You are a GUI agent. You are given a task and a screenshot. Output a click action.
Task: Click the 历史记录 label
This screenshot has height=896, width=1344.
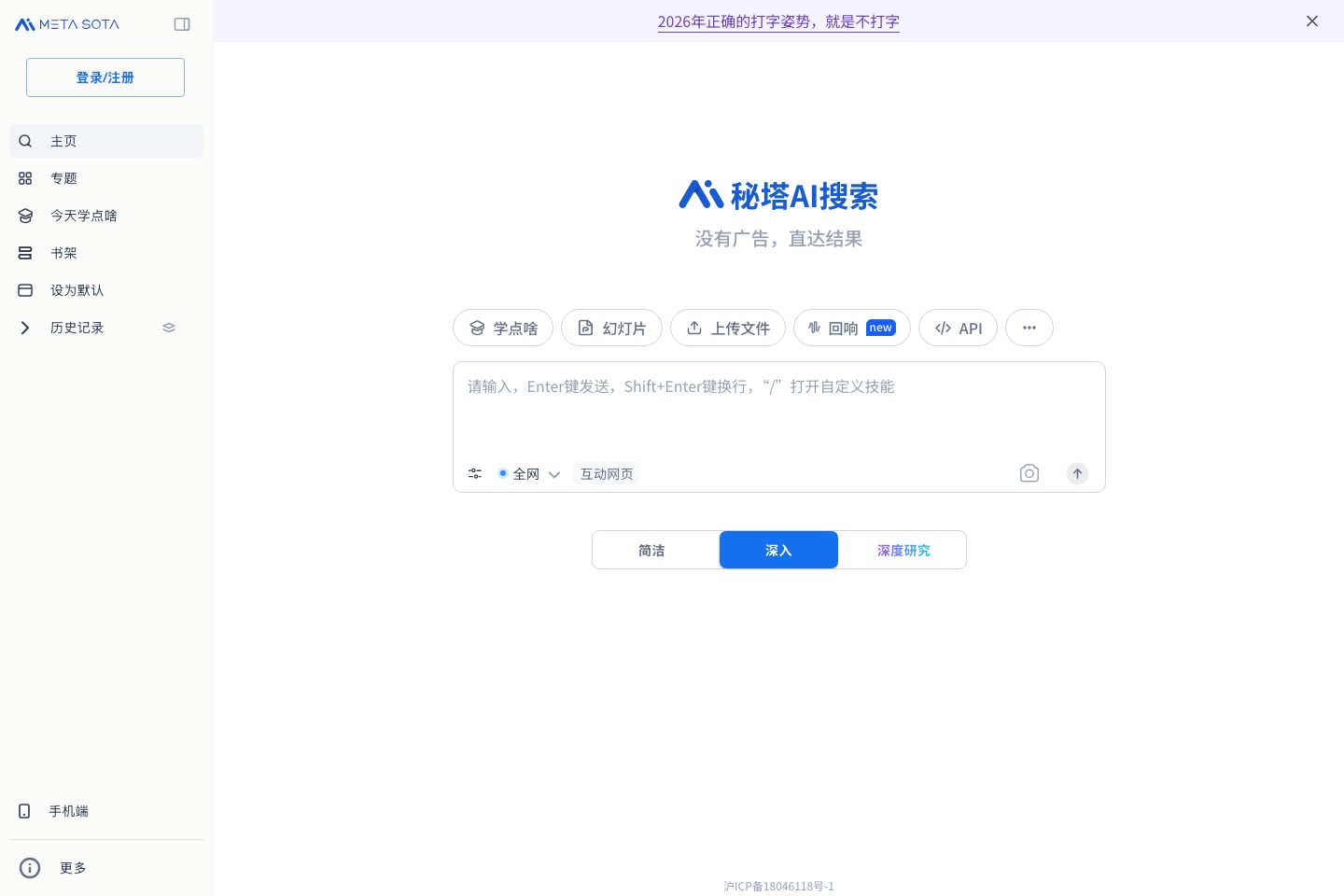point(77,328)
